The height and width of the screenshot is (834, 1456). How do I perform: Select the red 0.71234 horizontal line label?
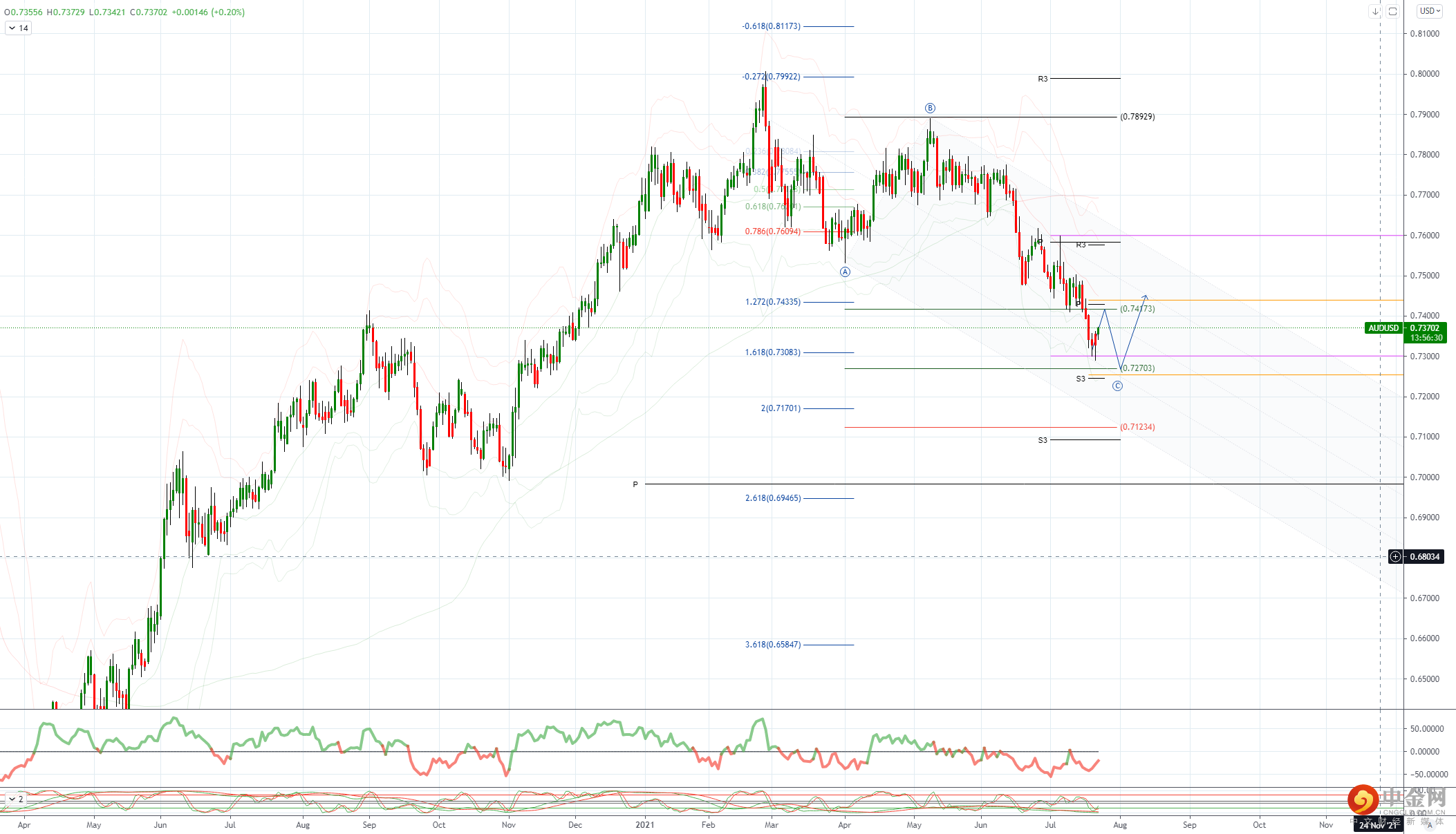[1137, 427]
